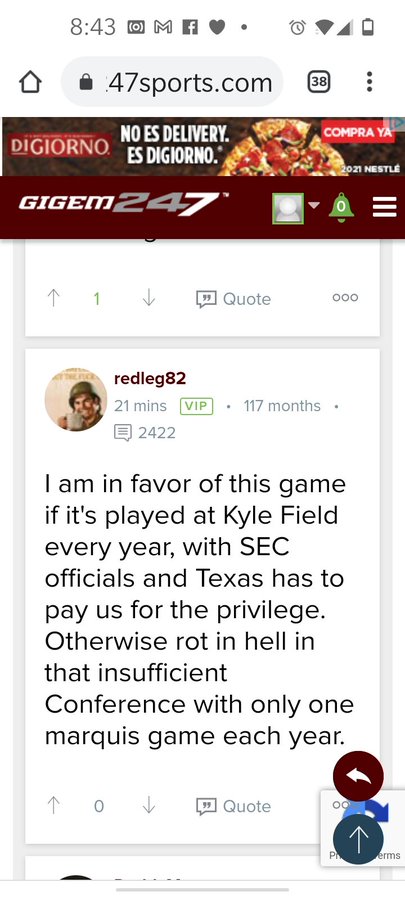Open the DiGiorno Compra Ya ad banner
This screenshot has height=900, width=405.
[x=202, y=147]
